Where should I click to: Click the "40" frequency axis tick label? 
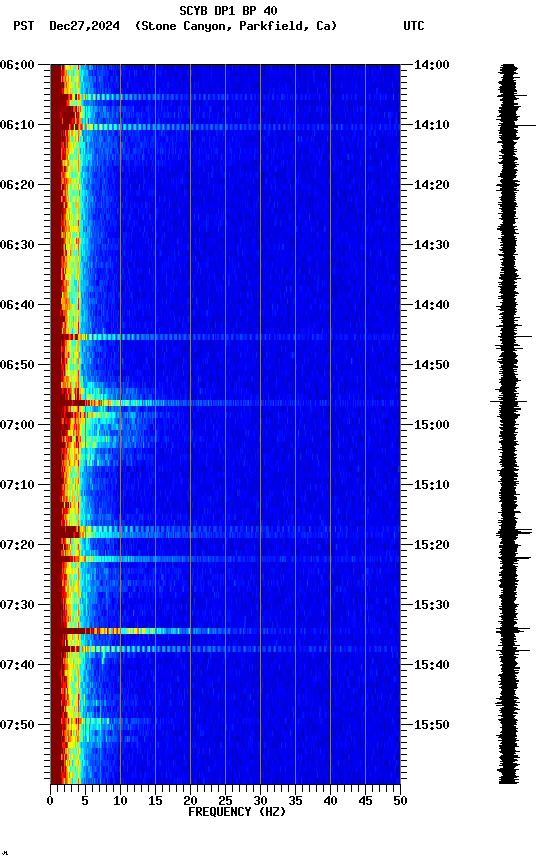330,801
